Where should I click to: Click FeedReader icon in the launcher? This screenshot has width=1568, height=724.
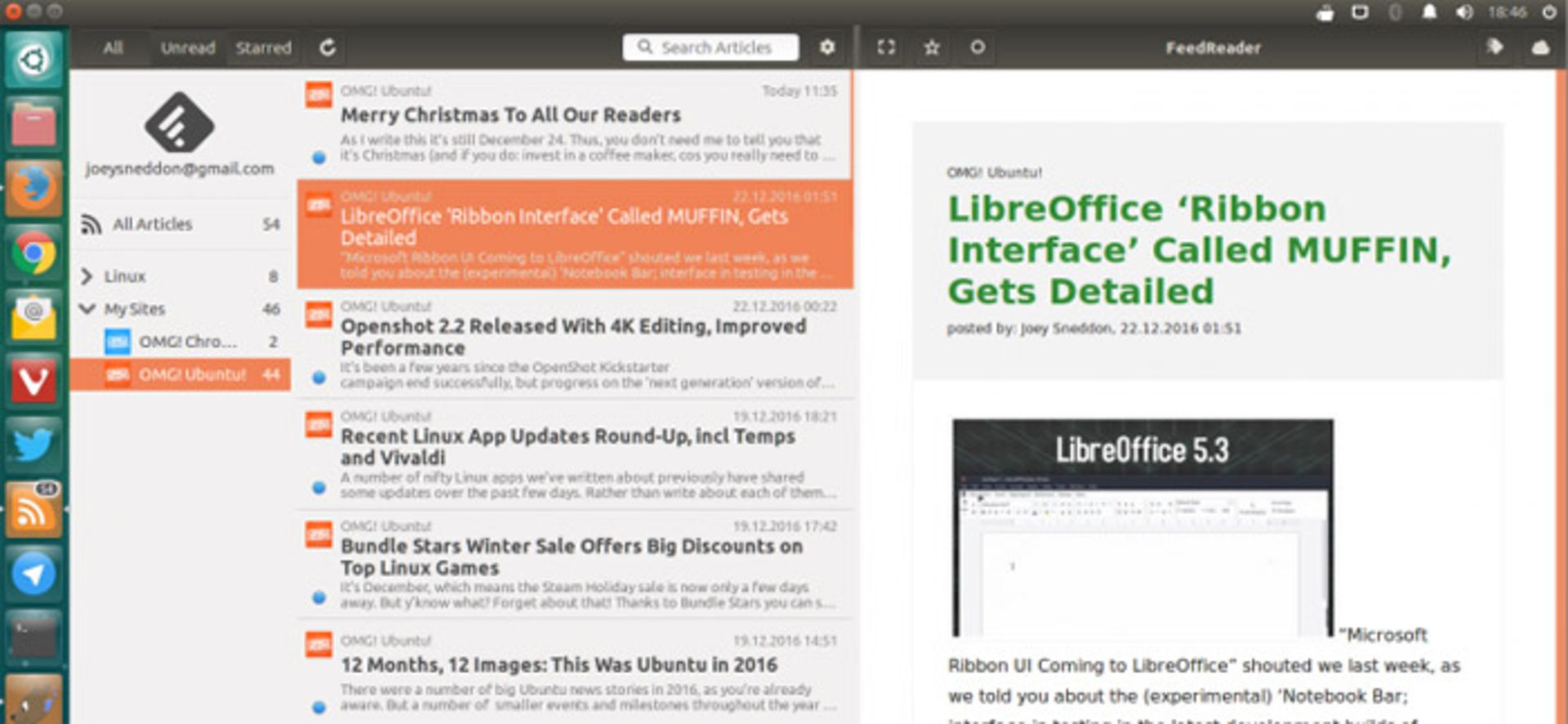[x=33, y=510]
